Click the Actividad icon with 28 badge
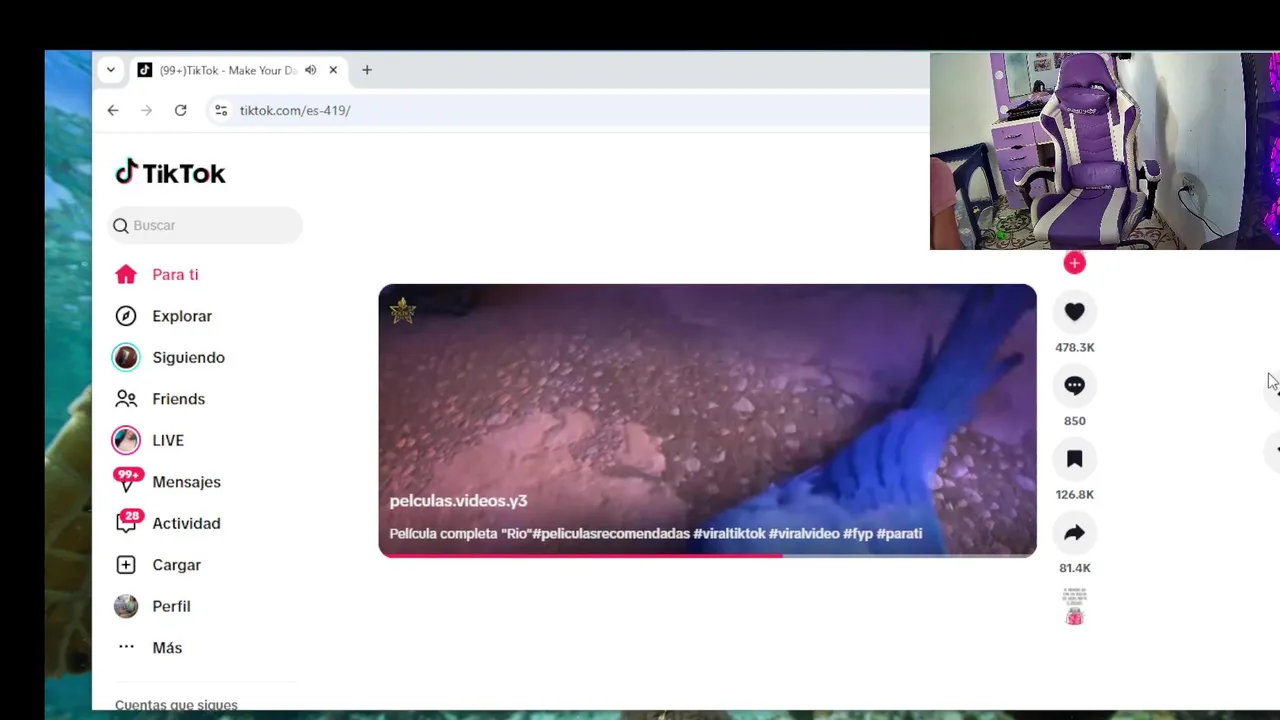 click(127, 522)
